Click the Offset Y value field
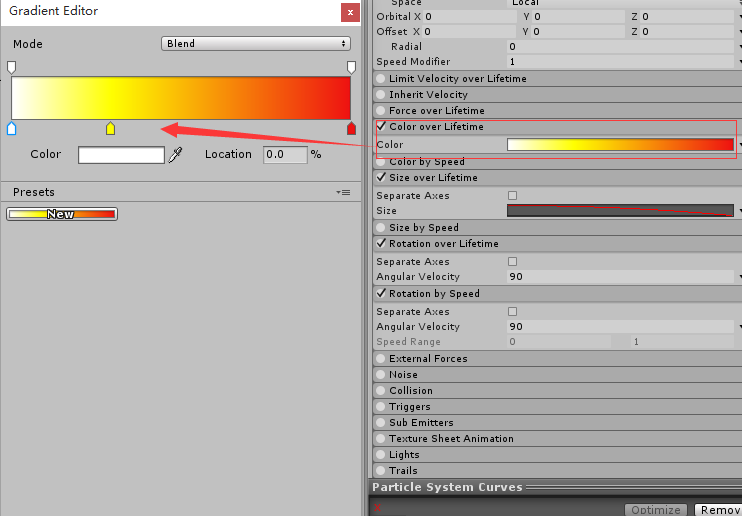The height and width of the screenshot is (516, 742). coord(579,32)
